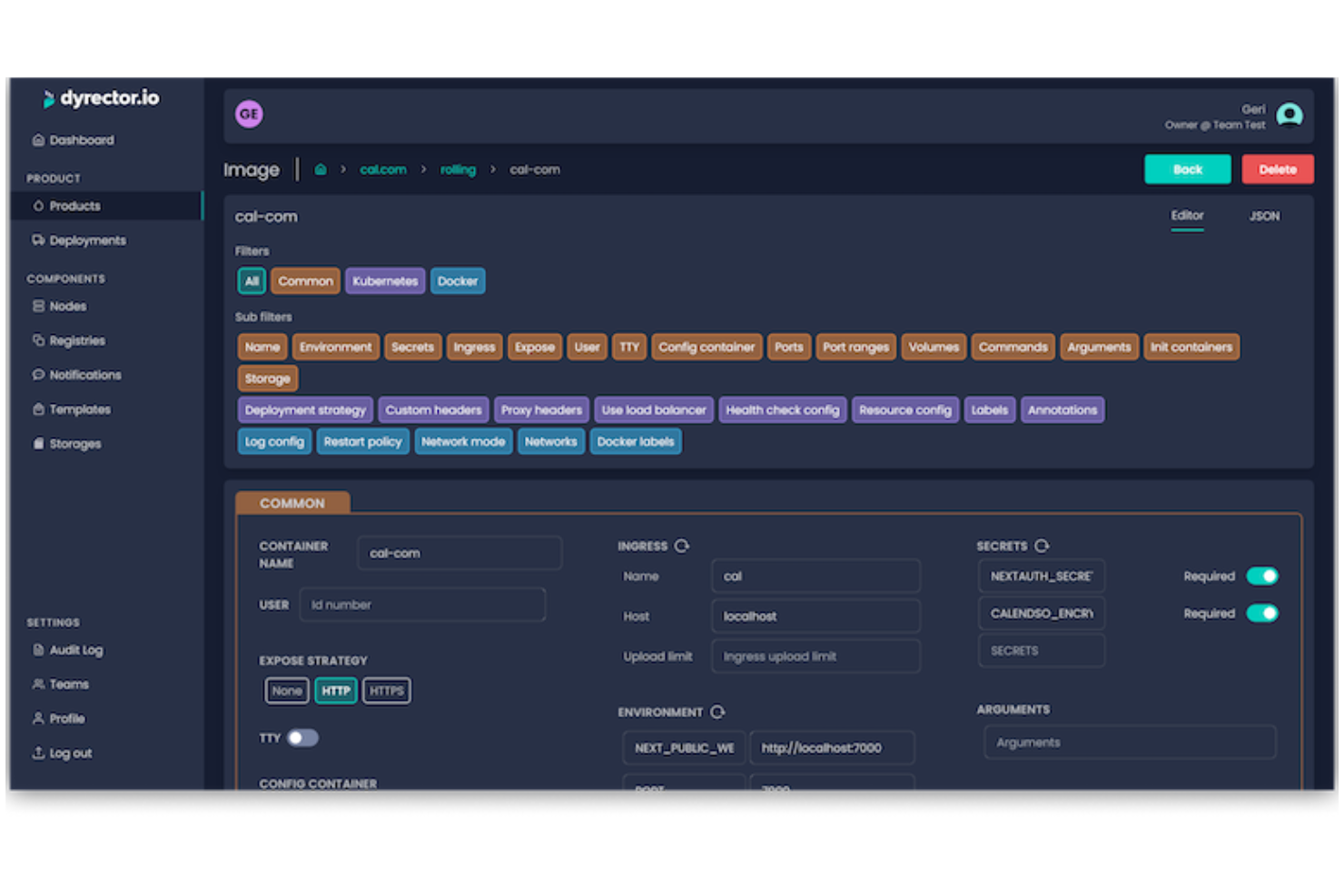Delete the cal-com image
This screenshot has width=1344, height=896.
click(x=1278, y=169)
